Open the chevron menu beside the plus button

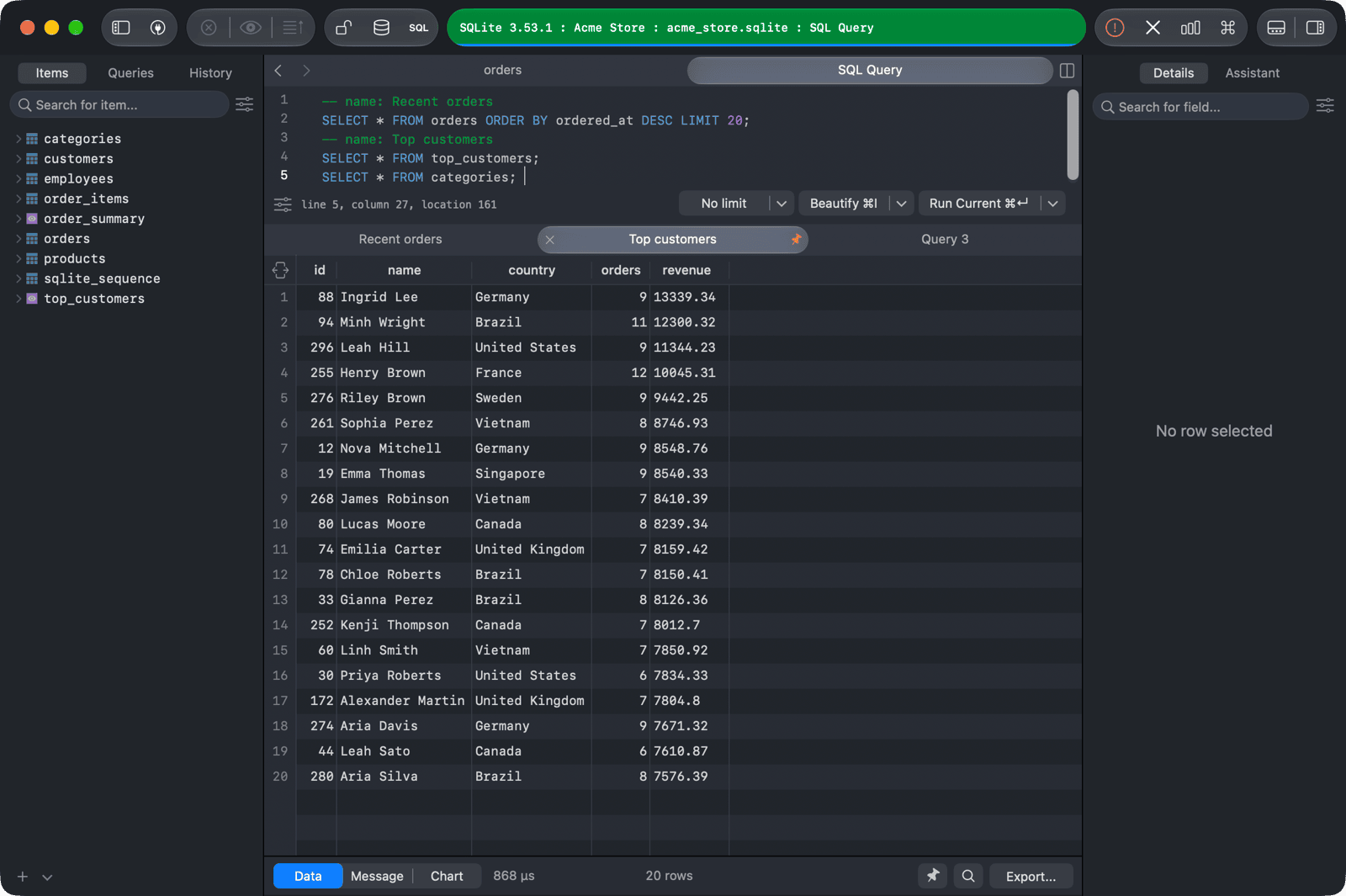(x=47, y=877)
